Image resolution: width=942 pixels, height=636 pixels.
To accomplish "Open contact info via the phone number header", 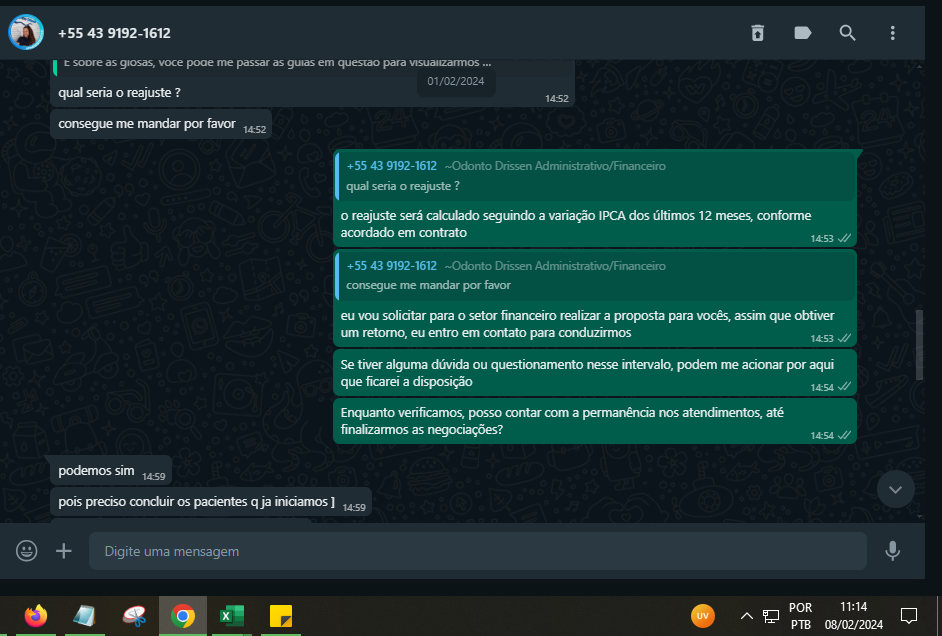I will [114, 33].
